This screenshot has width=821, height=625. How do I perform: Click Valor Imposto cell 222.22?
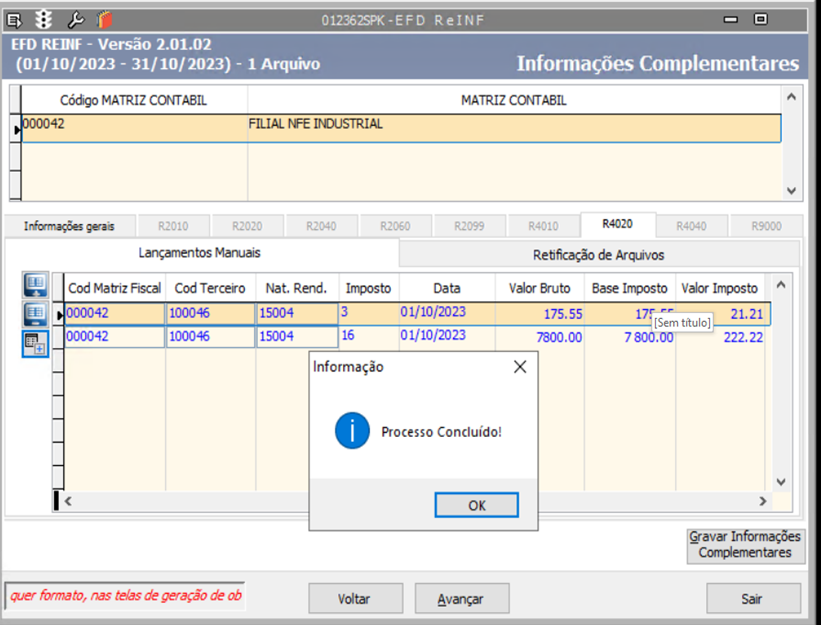[720, 337]
